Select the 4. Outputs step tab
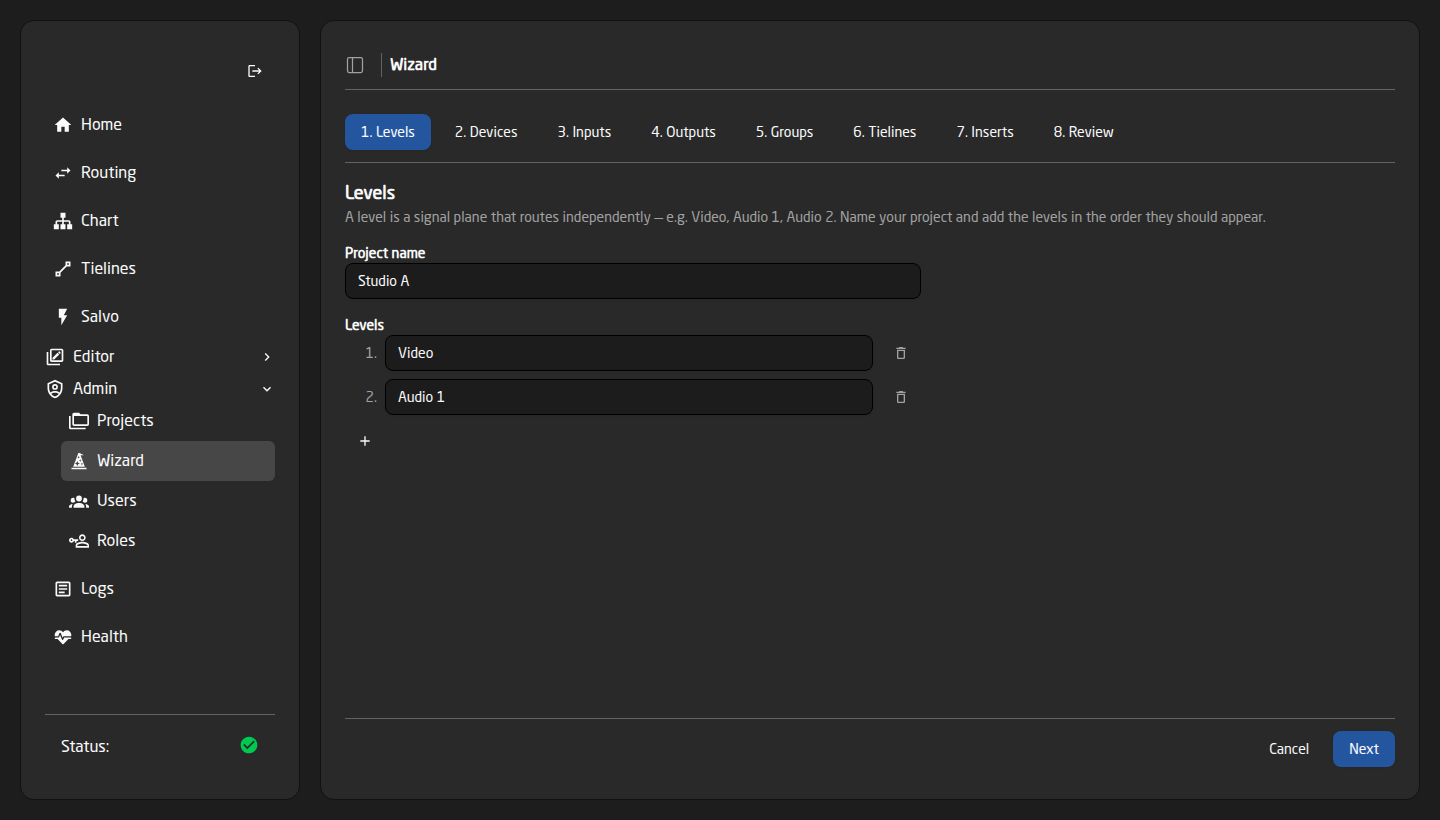This screenshot has width=1440, height=820. (683, 132)
